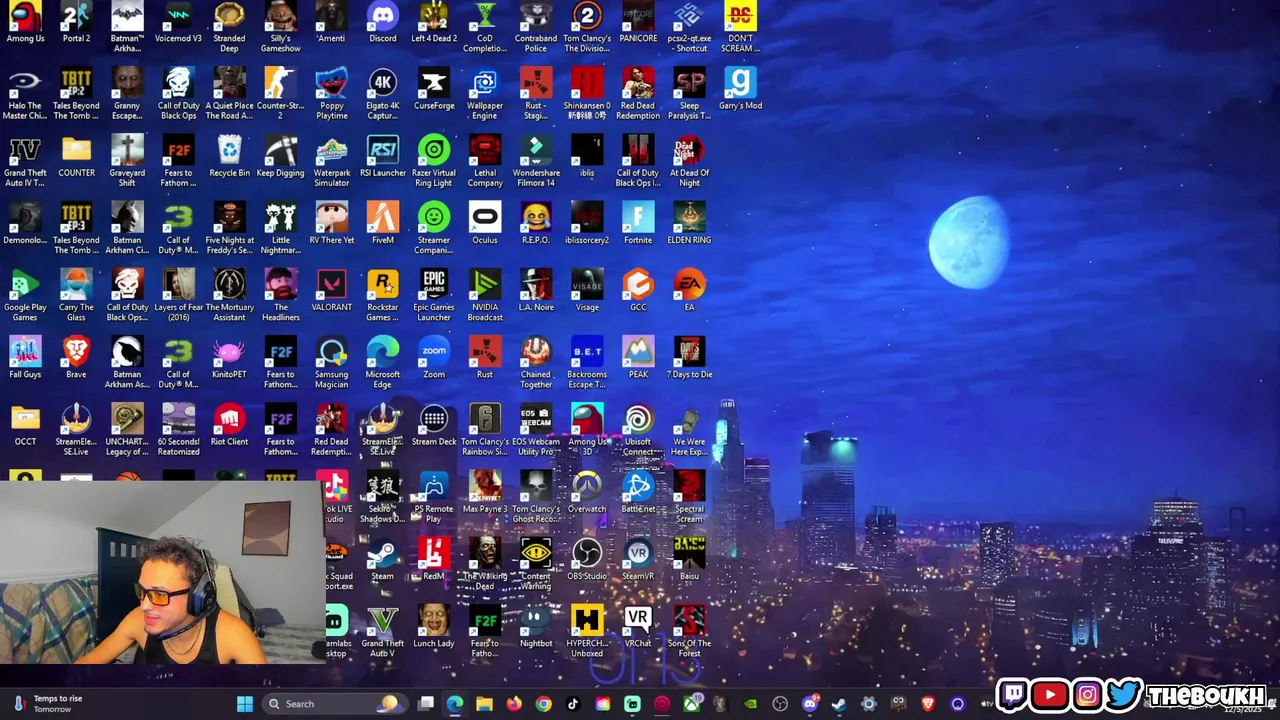
Task: Select the Lethal Company icon
Action: (x=485, y=162)
